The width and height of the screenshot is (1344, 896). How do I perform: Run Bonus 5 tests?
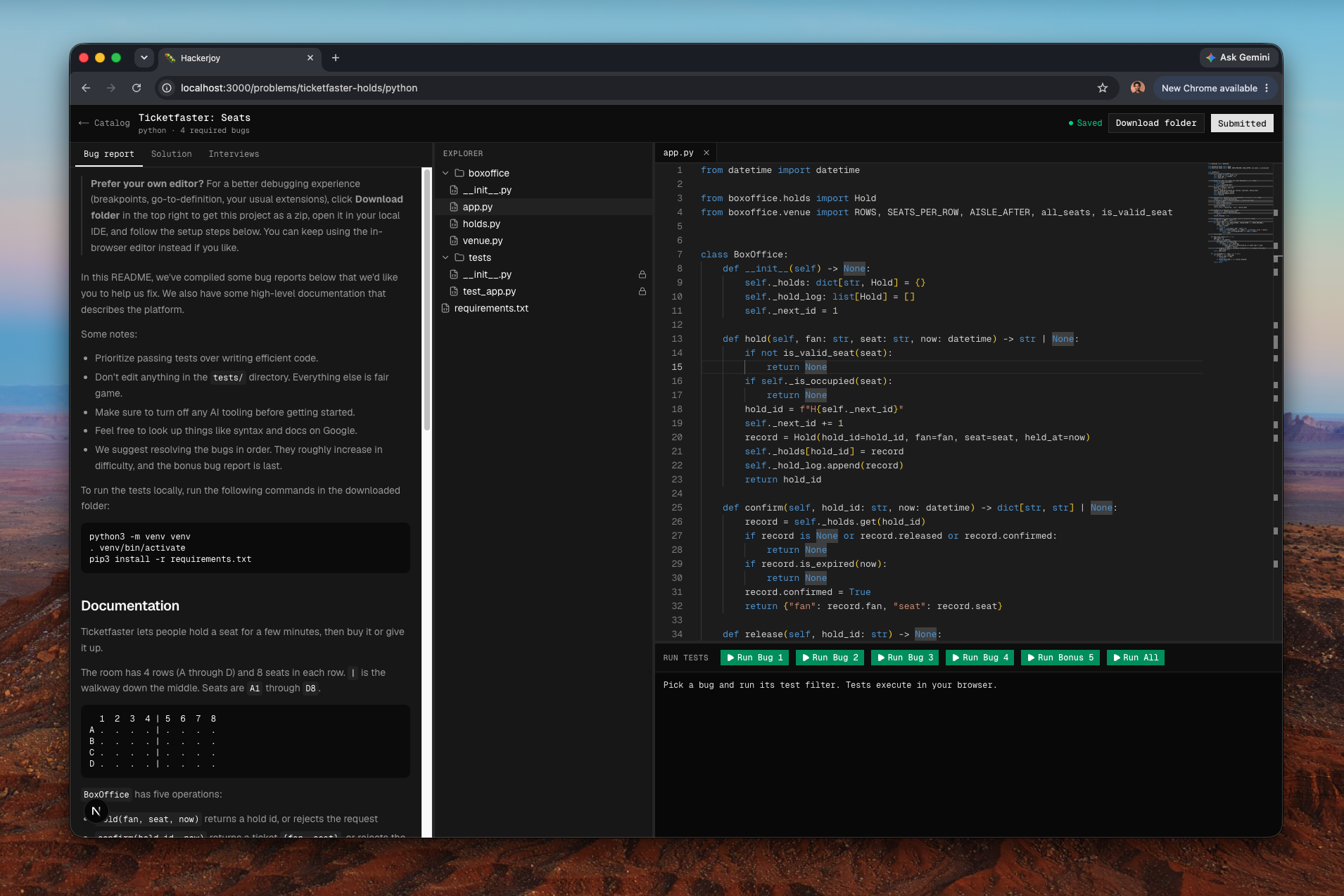coord(1061,658)
